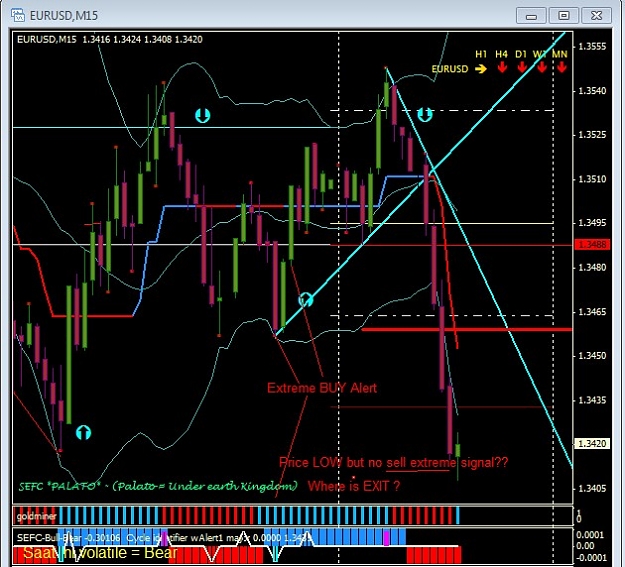
Task: Click the 1.3465 price scale value
Action: [592, 311]
